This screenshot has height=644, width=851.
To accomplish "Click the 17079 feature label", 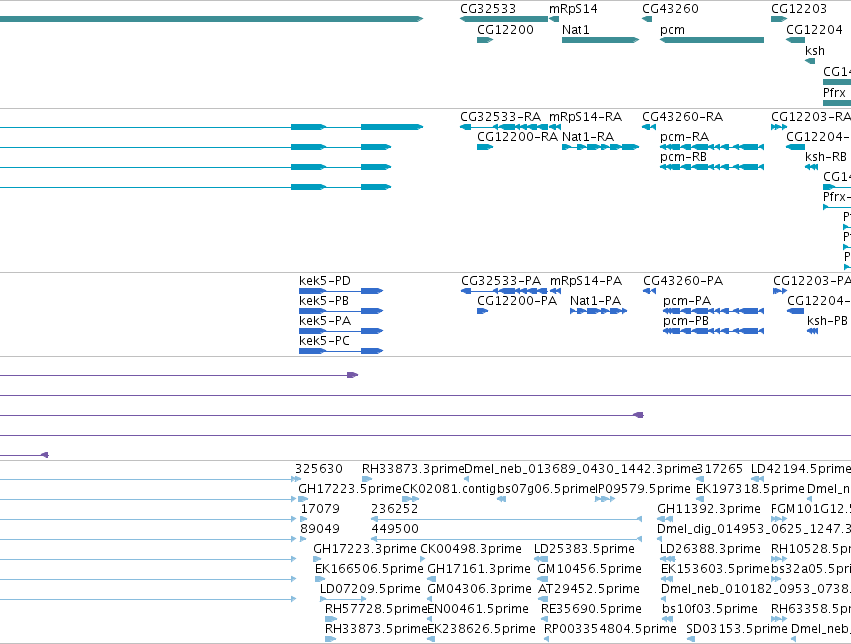I will [x=320, y=509].
